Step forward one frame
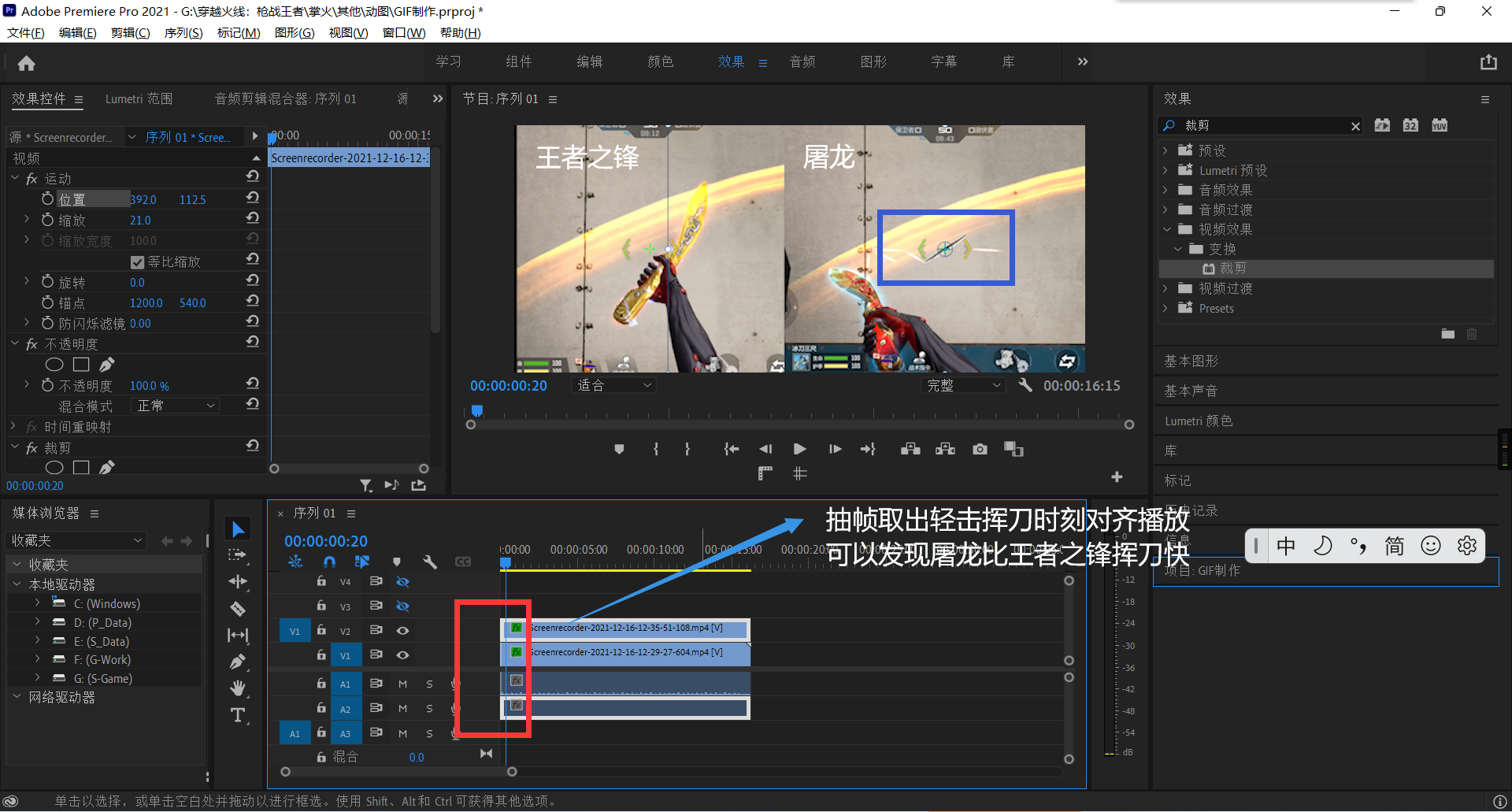1512x812 pixels. tap(835, 449)
